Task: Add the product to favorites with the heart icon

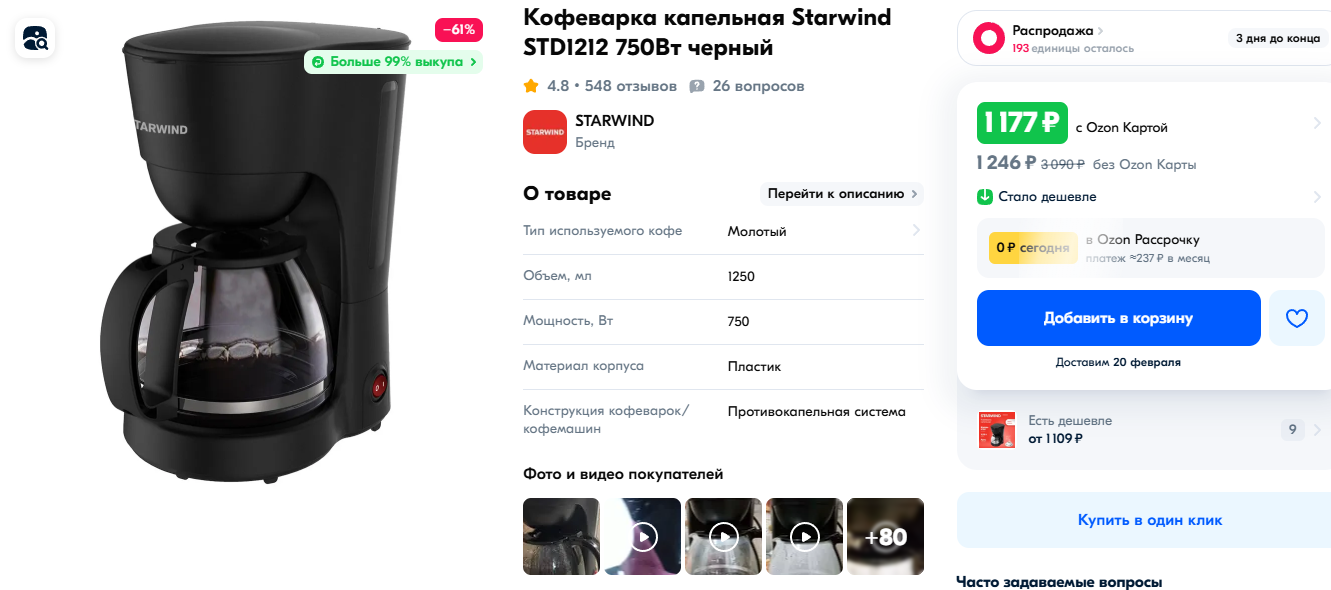Action: coord(1296,318)
